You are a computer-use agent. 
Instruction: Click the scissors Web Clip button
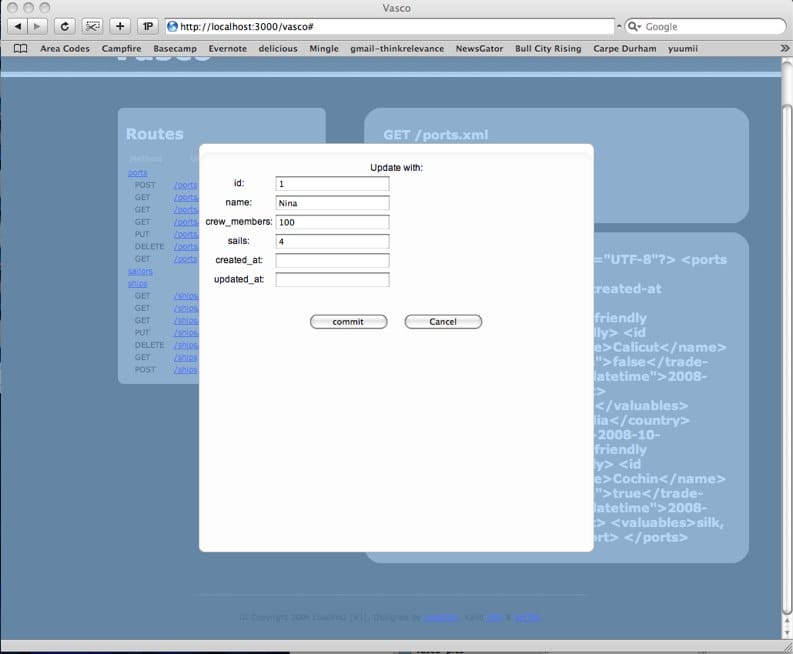(x=92, y=26)
